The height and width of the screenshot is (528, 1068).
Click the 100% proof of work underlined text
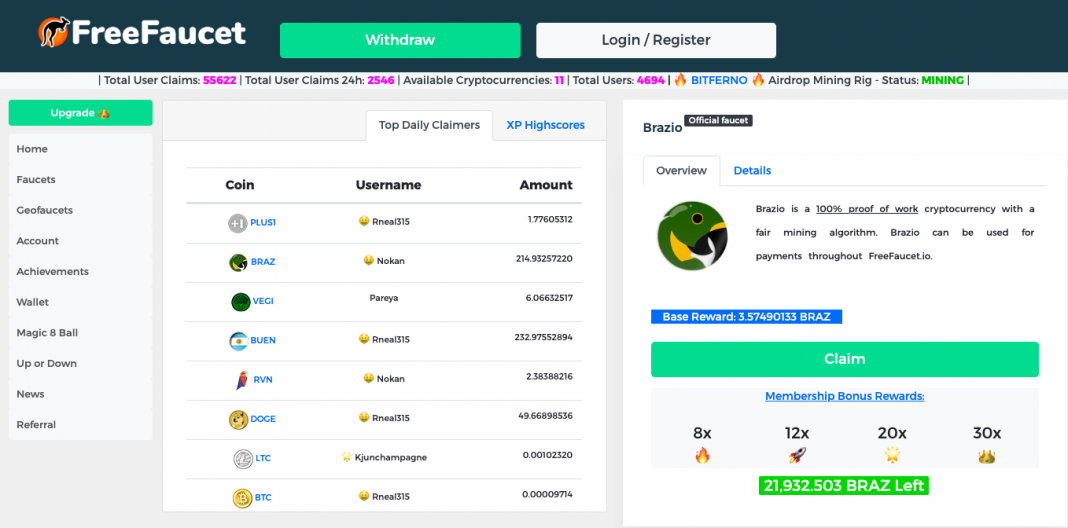tap(867, 208)
